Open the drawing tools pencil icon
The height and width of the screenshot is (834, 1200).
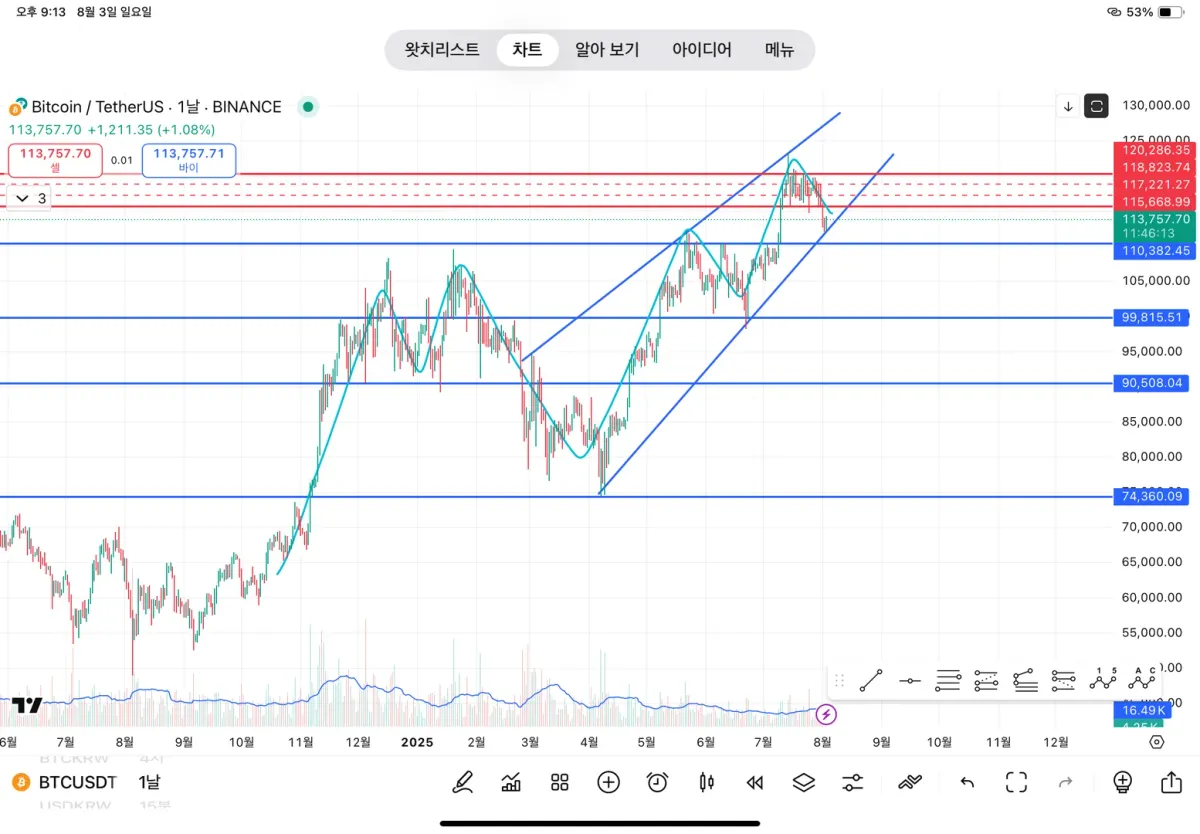pos(463,782)
